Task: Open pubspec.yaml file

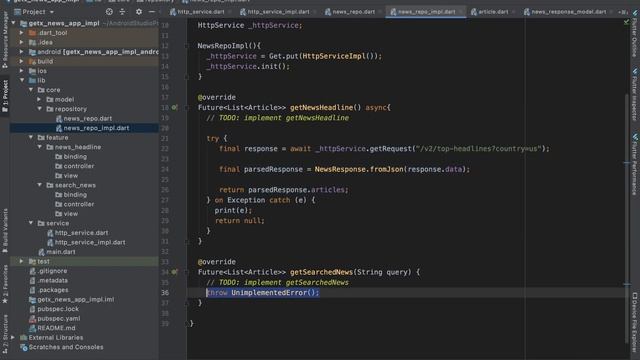Action: [55, 318]
